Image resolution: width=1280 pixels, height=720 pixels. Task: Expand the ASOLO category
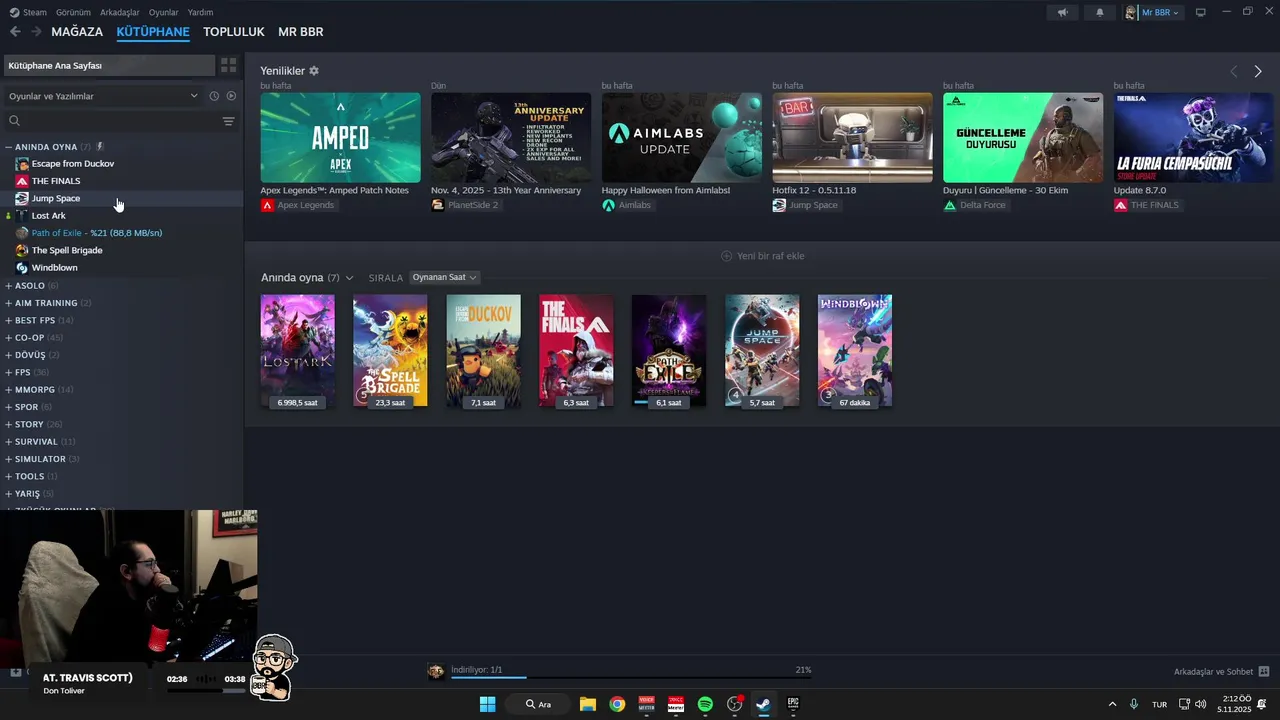[8, 286]
